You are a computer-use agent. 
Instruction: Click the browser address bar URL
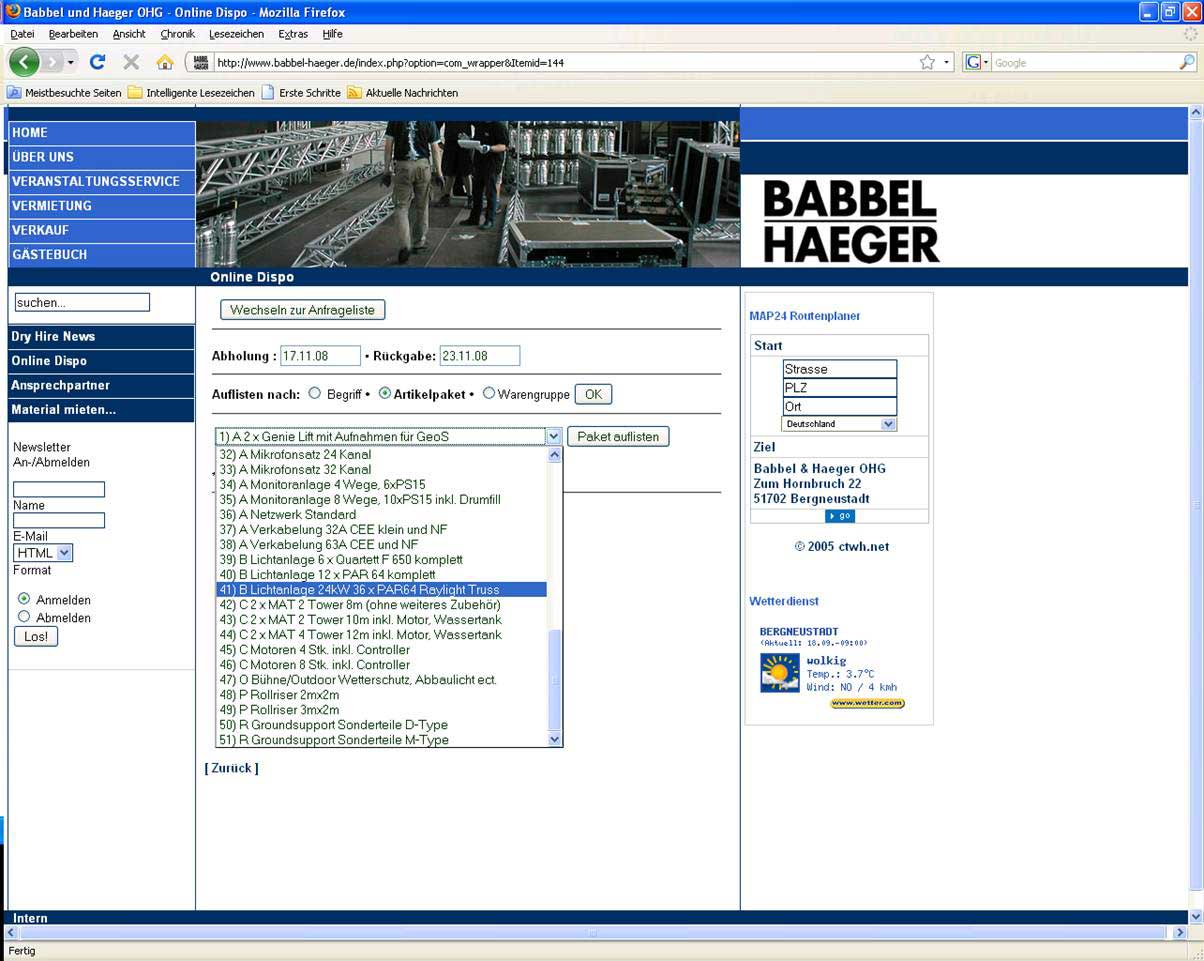coord(390,62)
